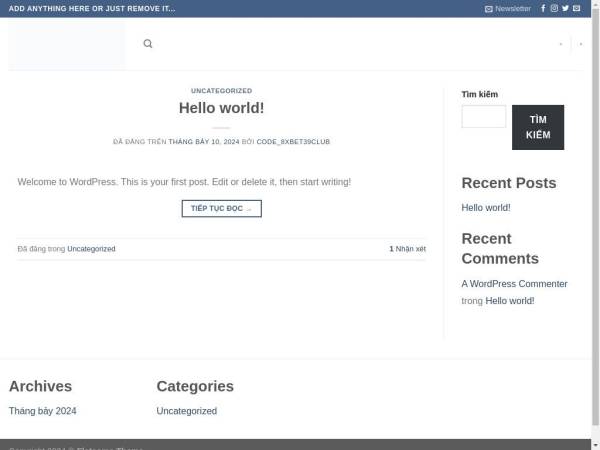Screen dimensions: 600x450
Task: Focus the Tìm kiếm search input field
Action: [x=483, y=117]
